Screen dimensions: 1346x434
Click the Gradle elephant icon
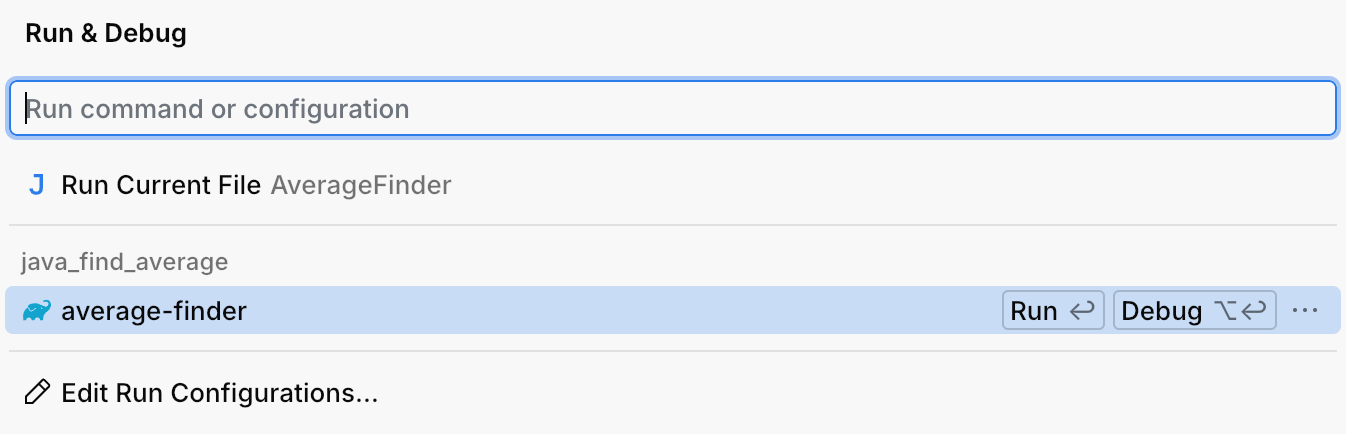pyautogui.click(x=36, y=311)
